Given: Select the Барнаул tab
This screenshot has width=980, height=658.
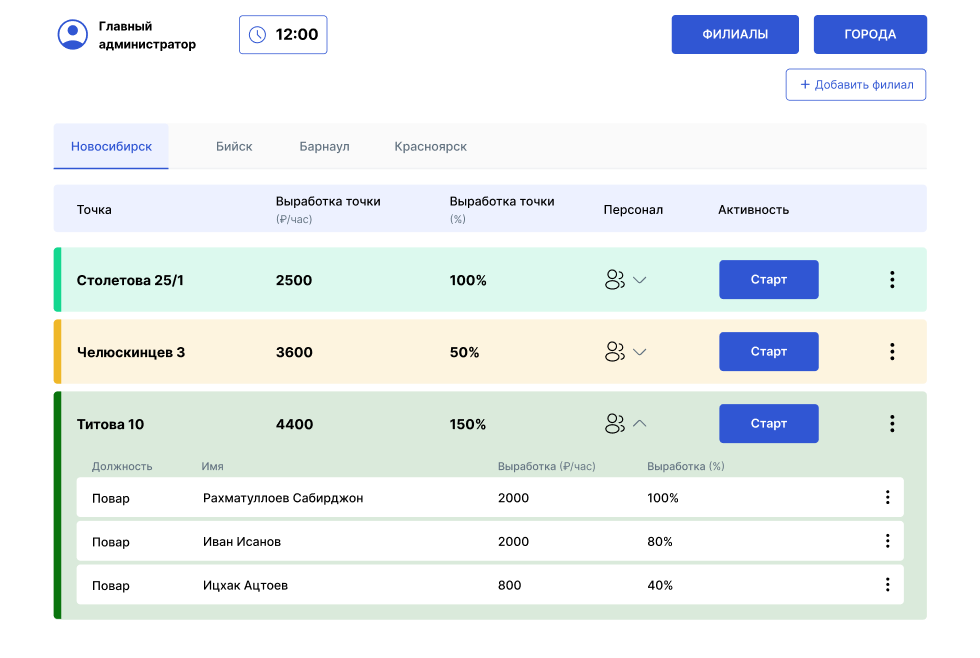Looking at the screenshot, I should (324, 146).
